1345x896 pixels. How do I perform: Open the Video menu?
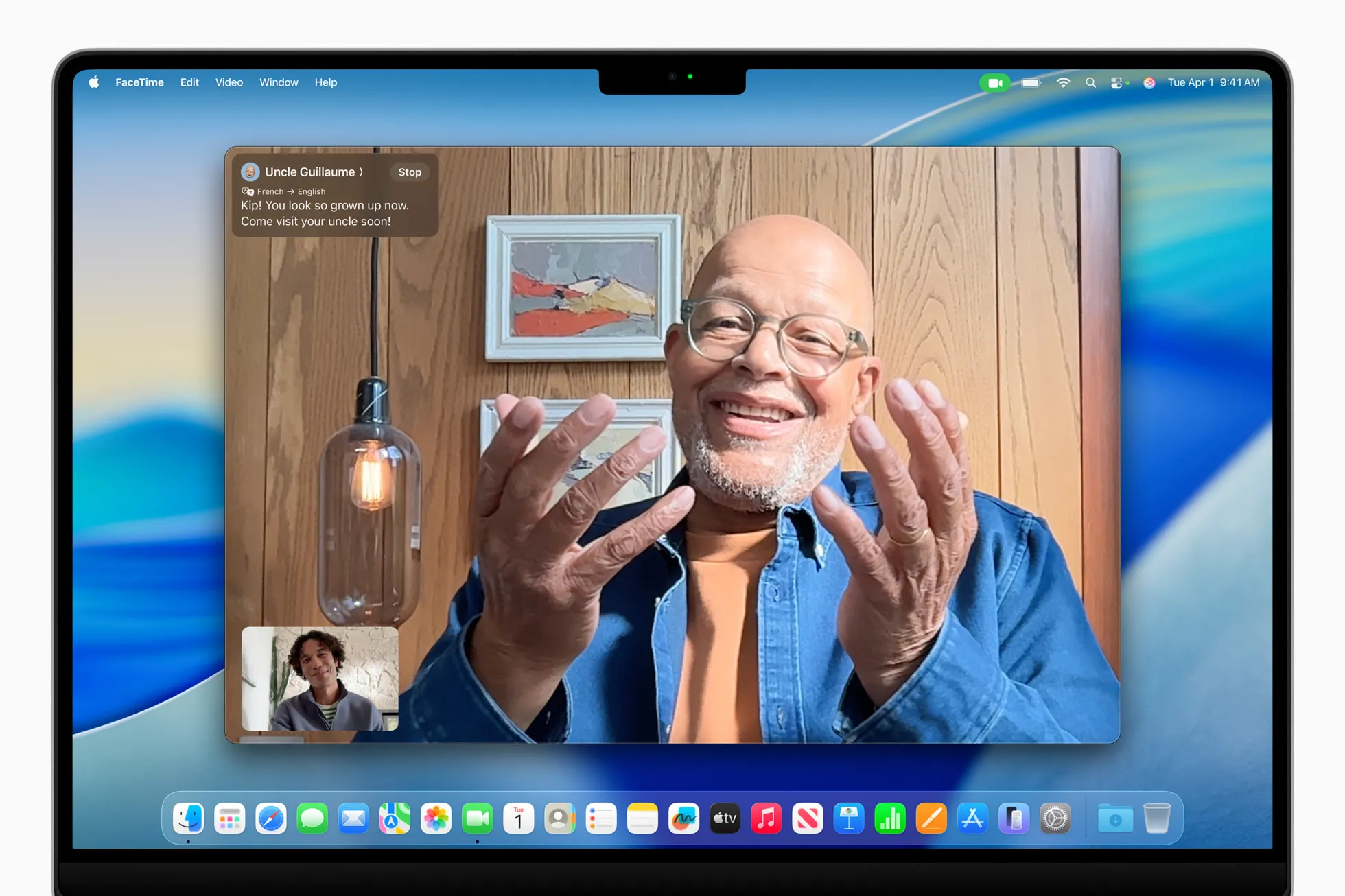coord(229,82)
